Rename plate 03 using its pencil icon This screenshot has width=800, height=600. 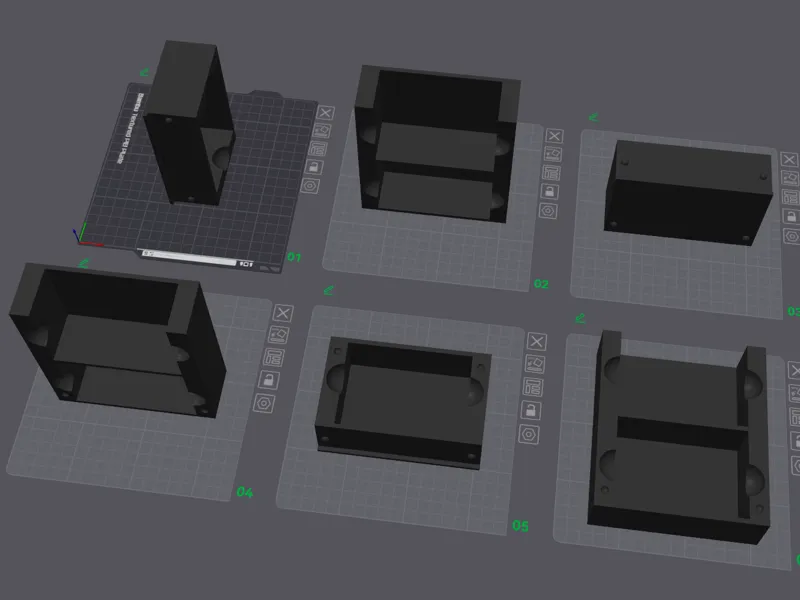click(593, 117)
